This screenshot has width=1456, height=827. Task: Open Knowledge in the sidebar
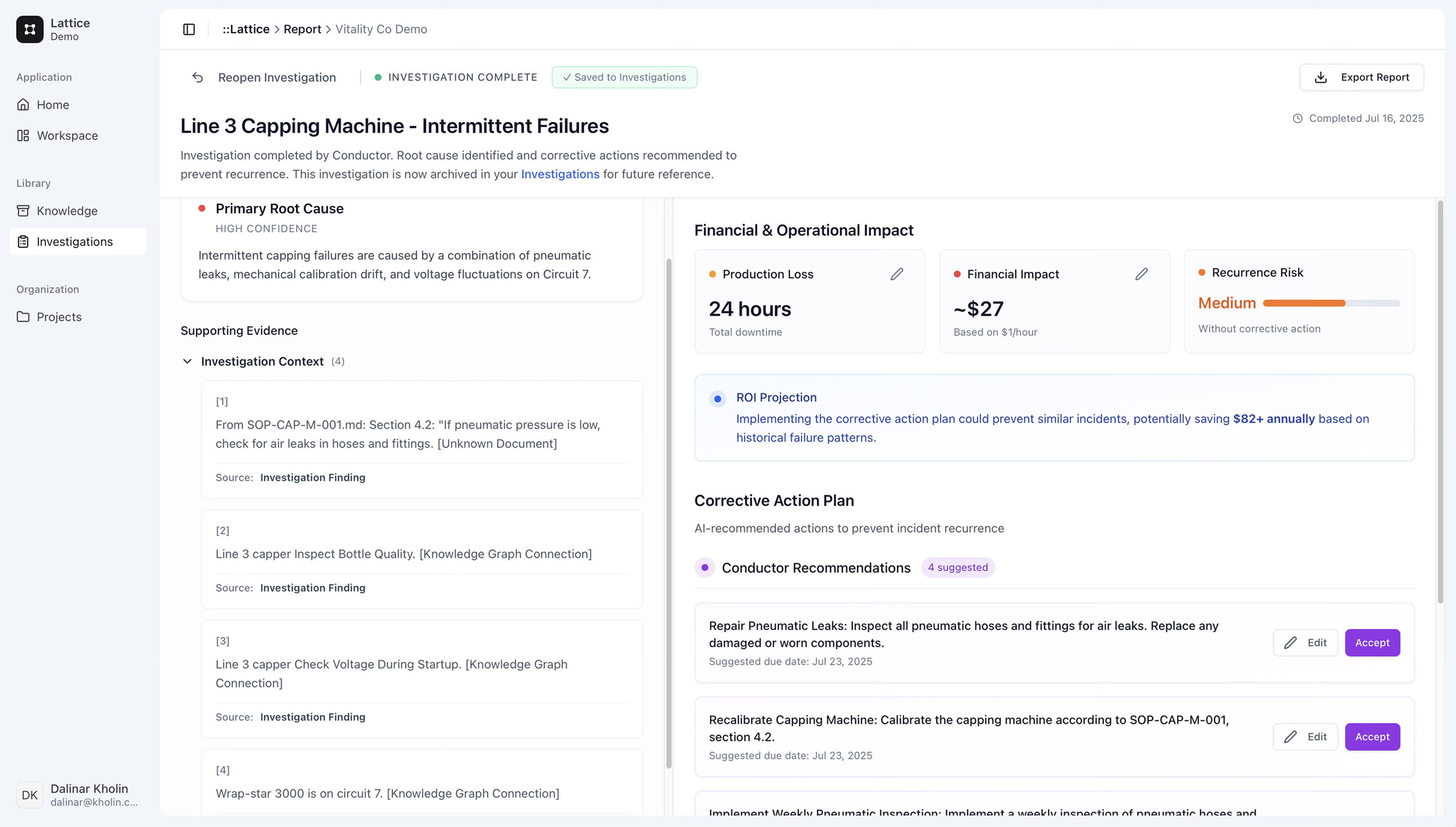coord(78,211)
